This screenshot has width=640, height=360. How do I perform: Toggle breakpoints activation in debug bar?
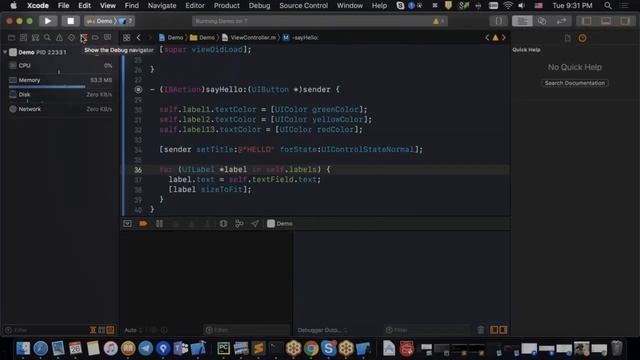pyautogui.click(x=143, y=224)
